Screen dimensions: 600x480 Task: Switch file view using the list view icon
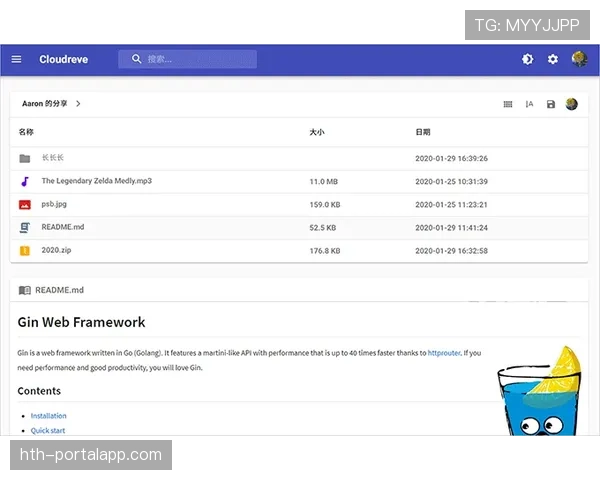coord(508,104)
